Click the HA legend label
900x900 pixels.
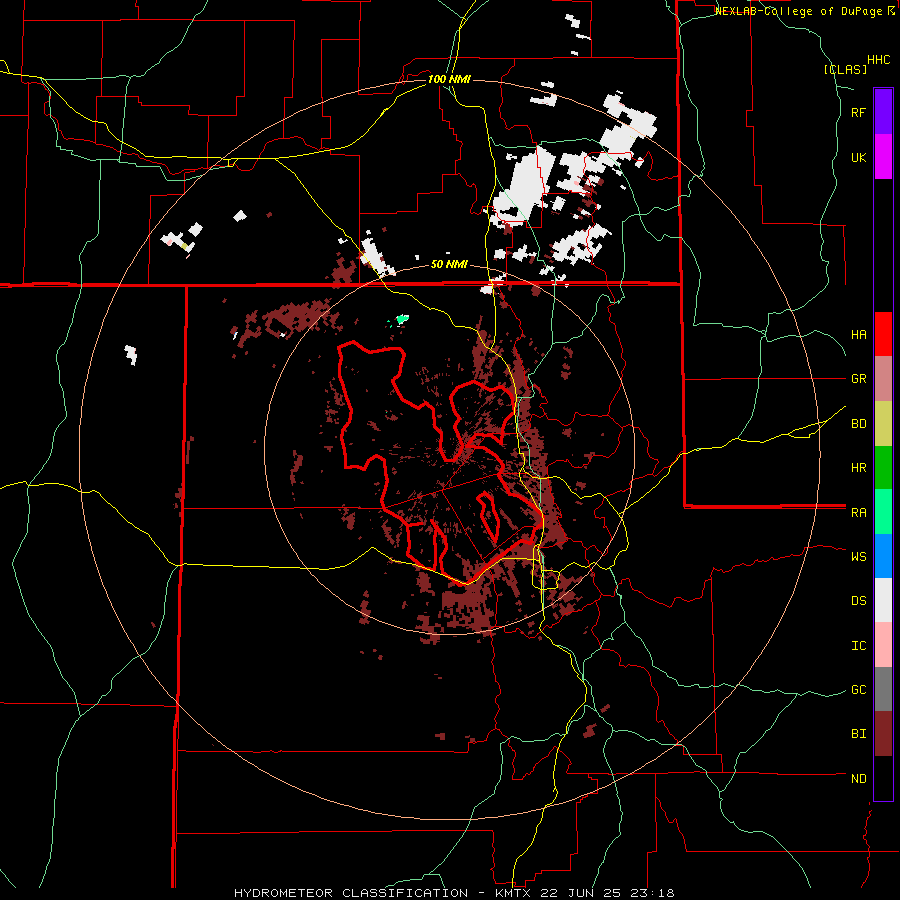(858, 334)
